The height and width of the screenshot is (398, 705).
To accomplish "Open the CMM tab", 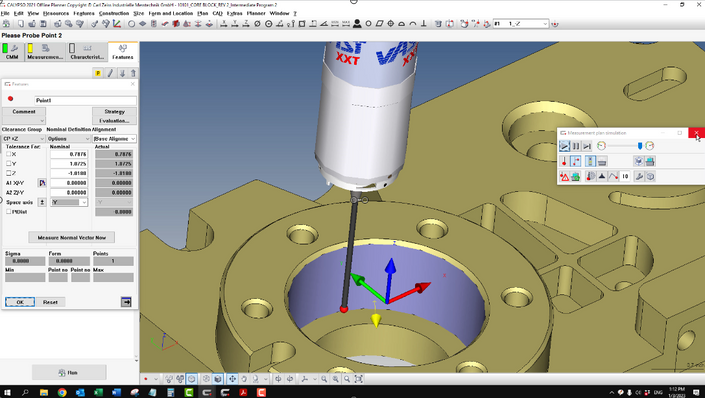I will (x=12, y=51).
